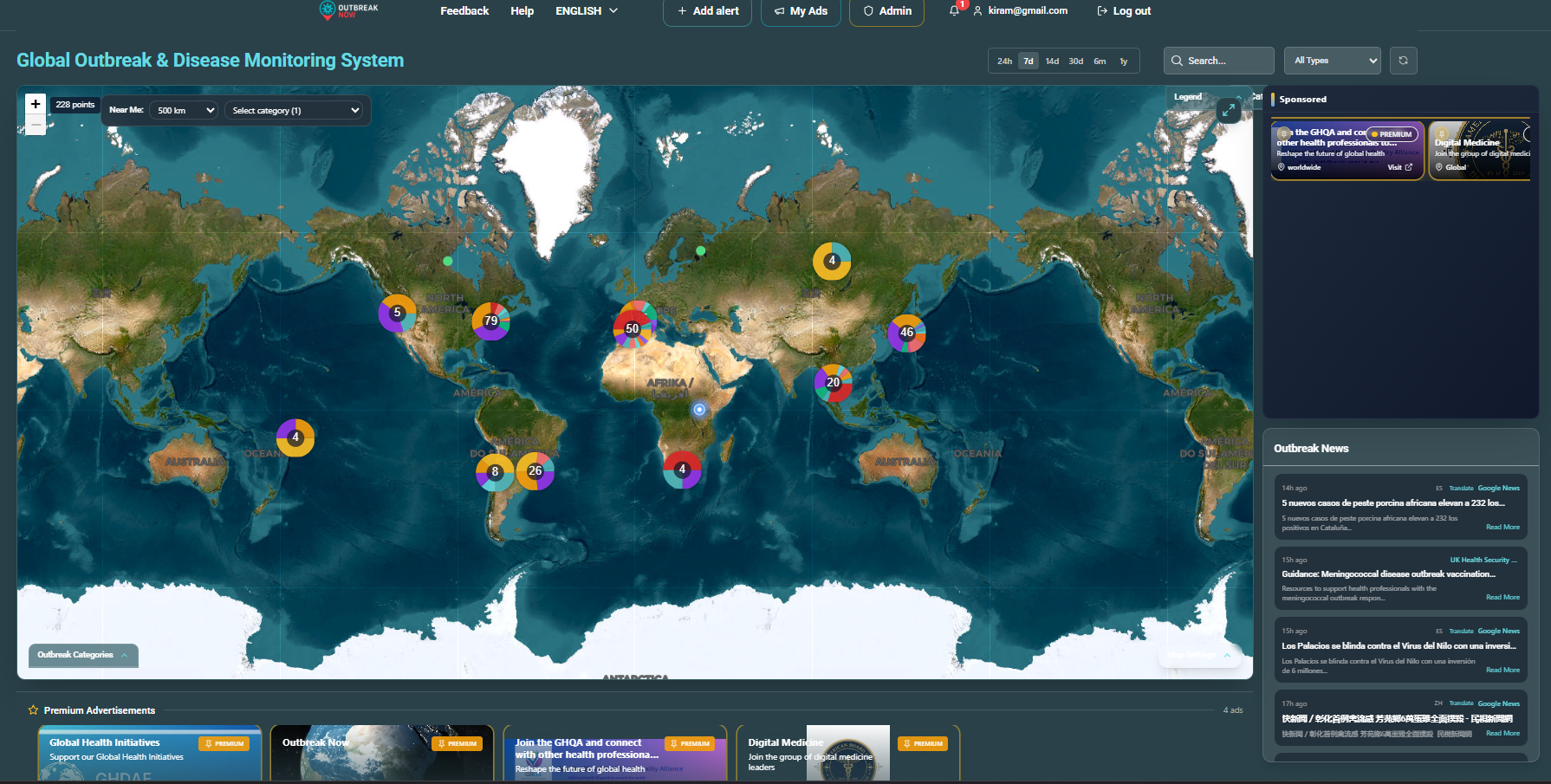The image size is (1551, 784).
Task: Zoom out on the map
Action: 36,126
